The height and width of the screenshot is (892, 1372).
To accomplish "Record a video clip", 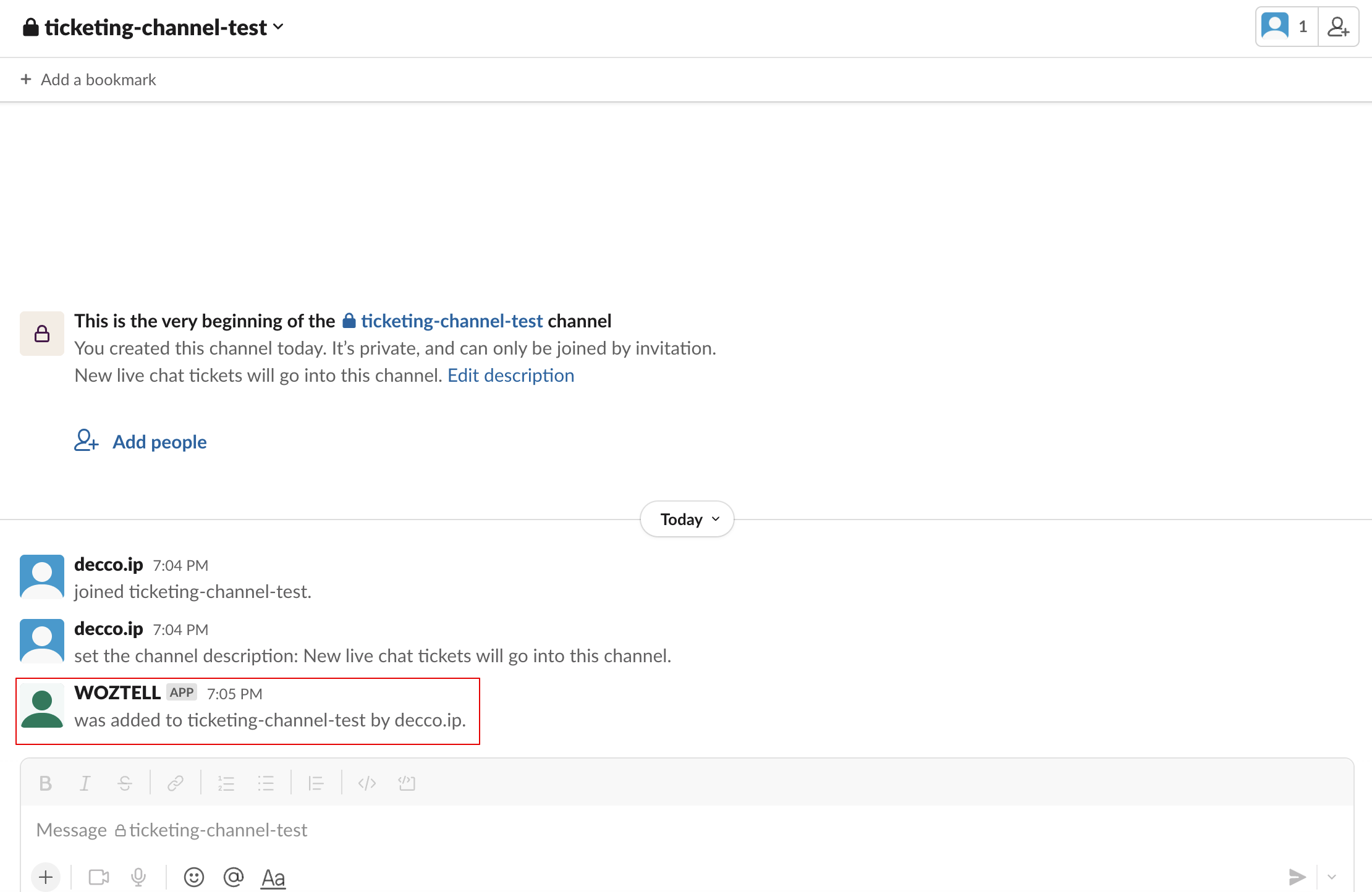I will pyautogui.click(x=99, y=877).
